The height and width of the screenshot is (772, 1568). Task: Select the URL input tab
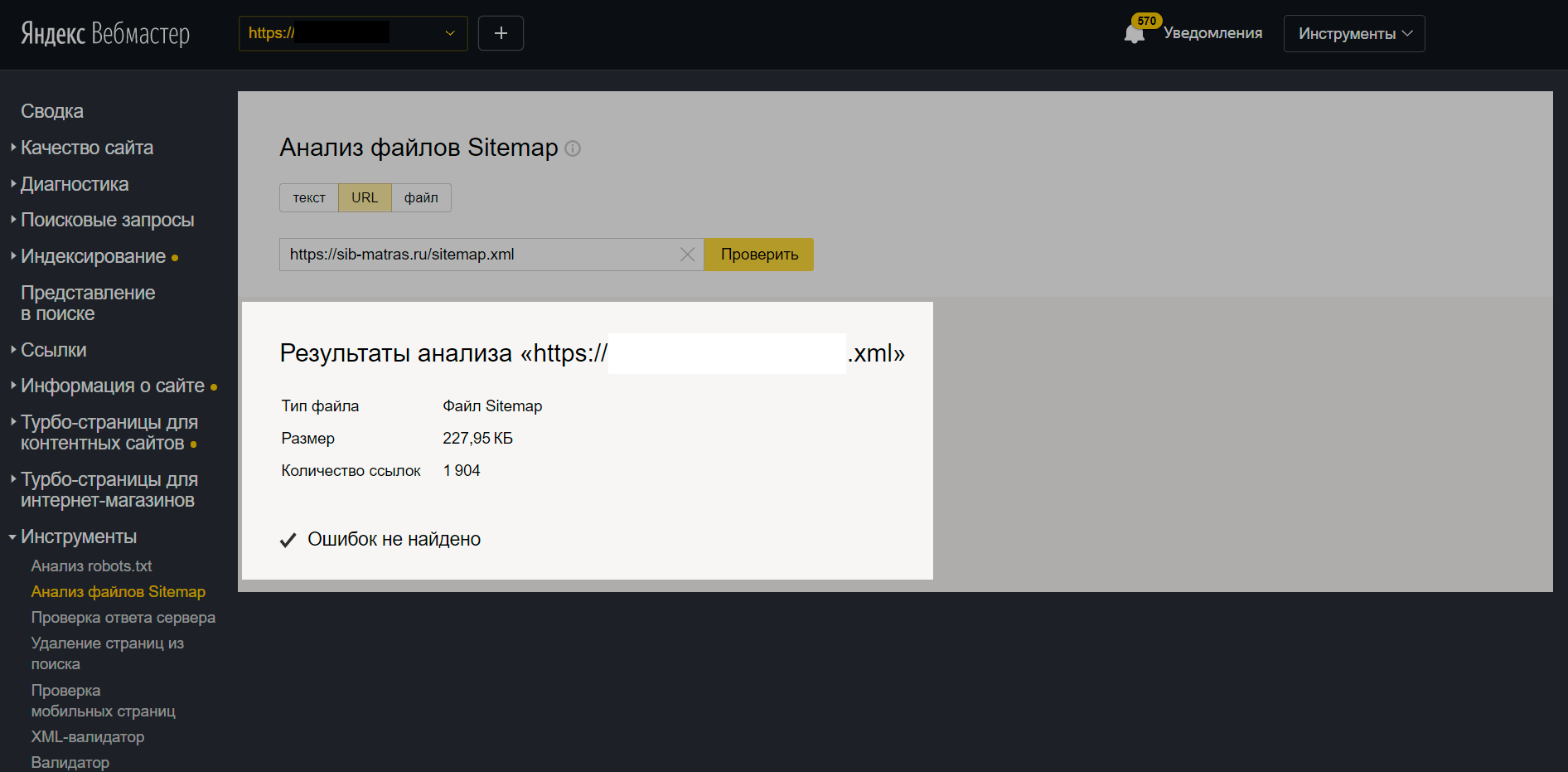365,197
